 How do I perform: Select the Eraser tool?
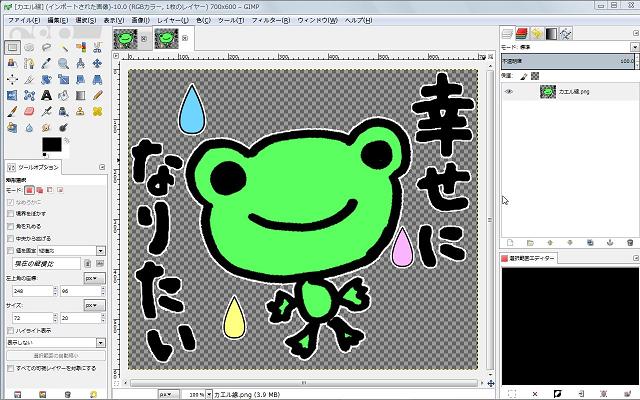(x=29, y=111)
